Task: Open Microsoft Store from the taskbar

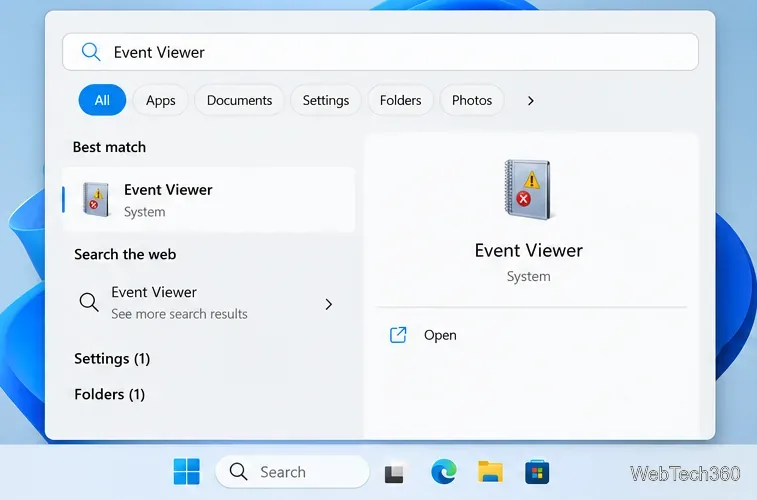Action: pos(537,472)
